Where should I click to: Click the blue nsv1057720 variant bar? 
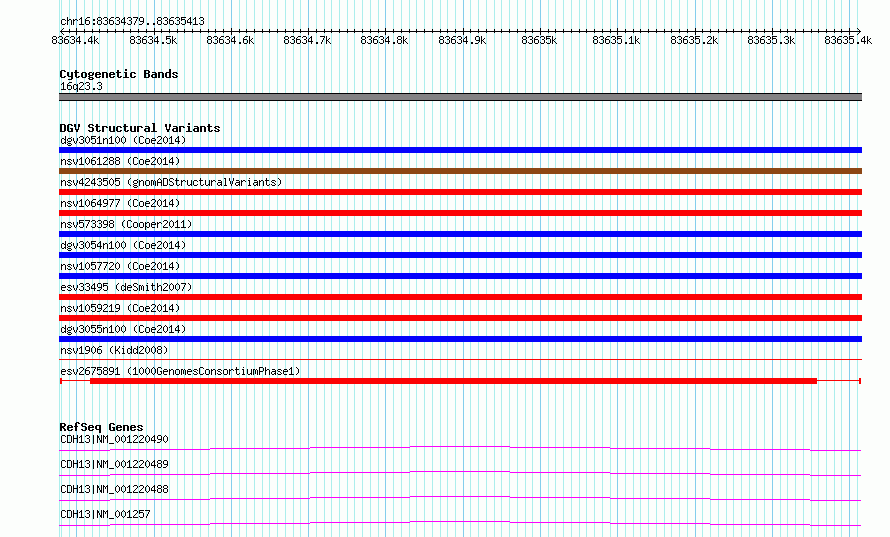[x=460, y=276]
